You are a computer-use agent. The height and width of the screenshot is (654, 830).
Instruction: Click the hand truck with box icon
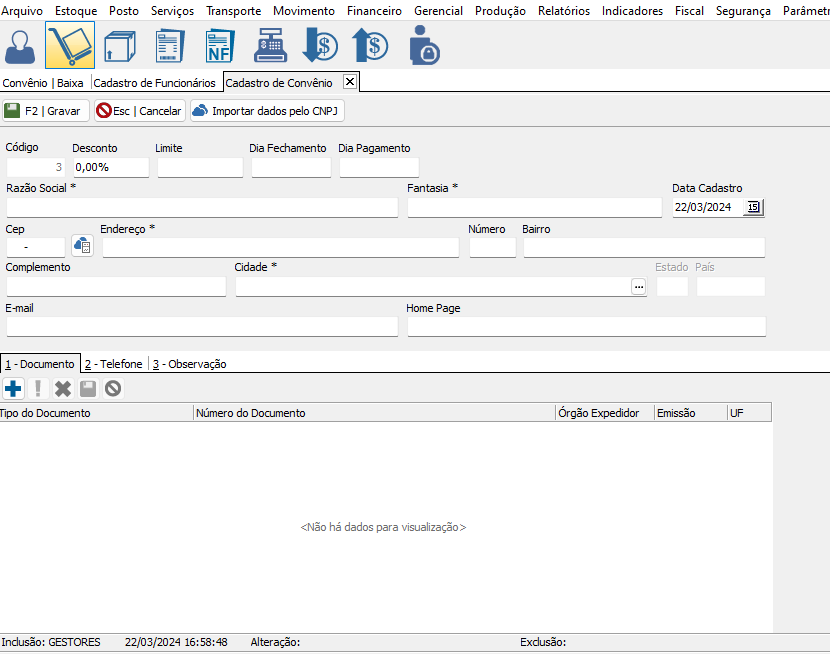click(70, 46)
